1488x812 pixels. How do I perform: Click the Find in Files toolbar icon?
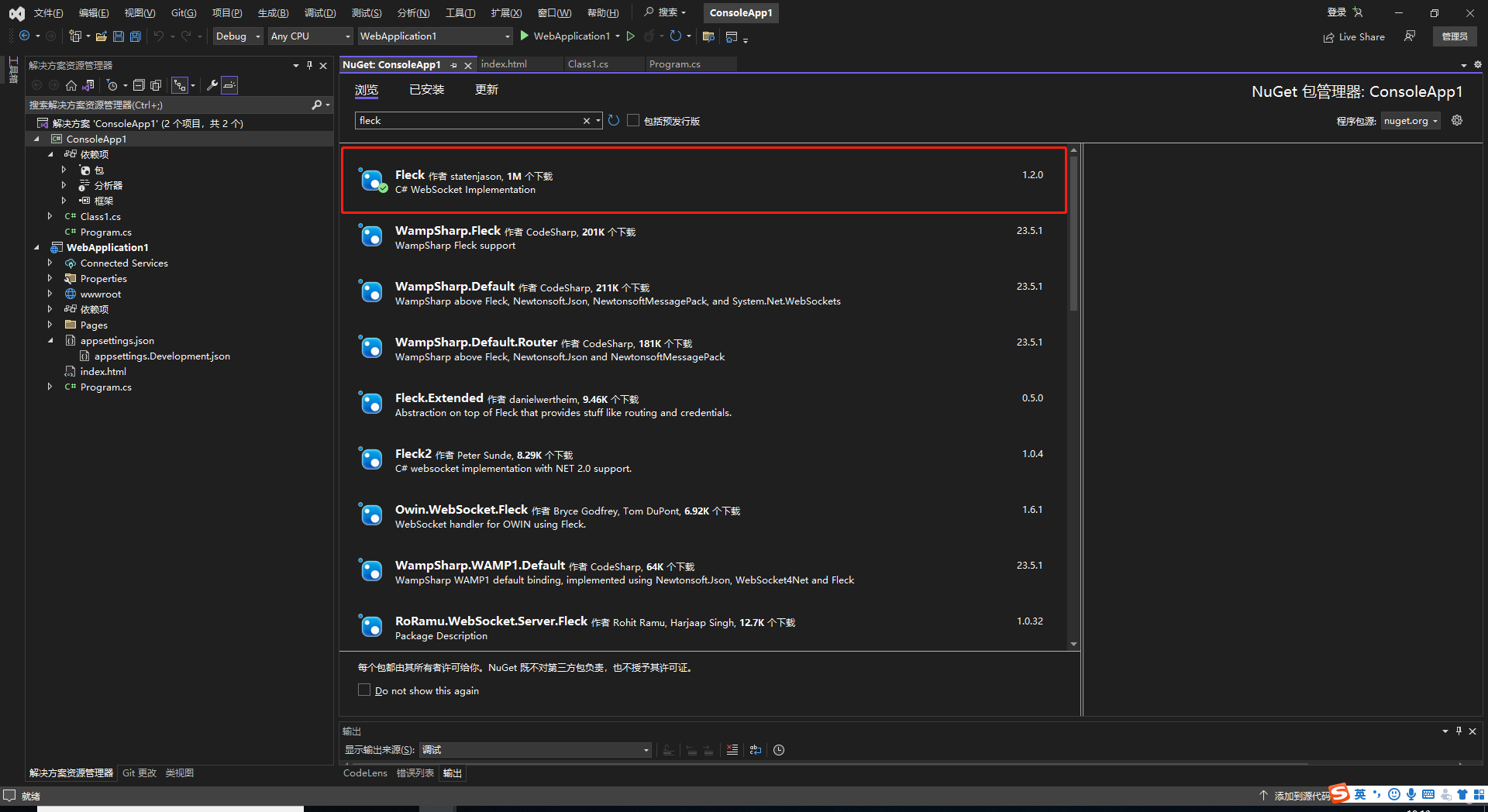708,36
